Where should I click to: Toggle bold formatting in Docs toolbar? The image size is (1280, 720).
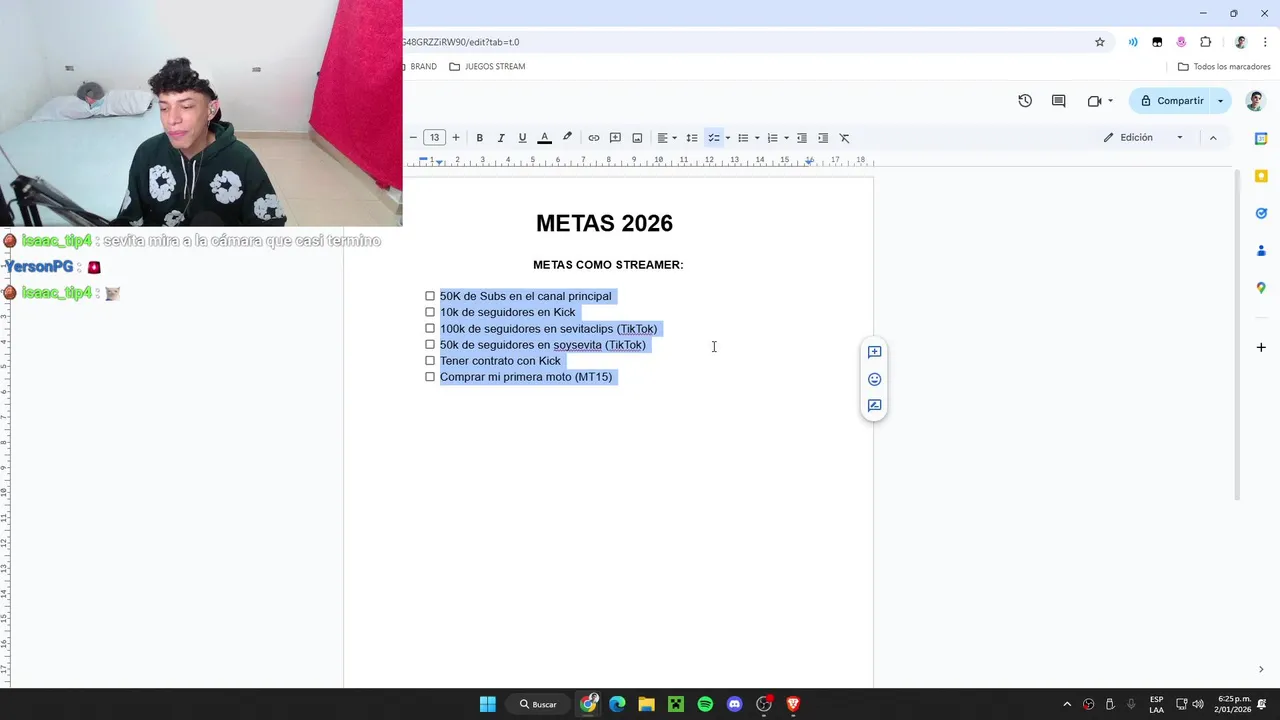[479, 138]
